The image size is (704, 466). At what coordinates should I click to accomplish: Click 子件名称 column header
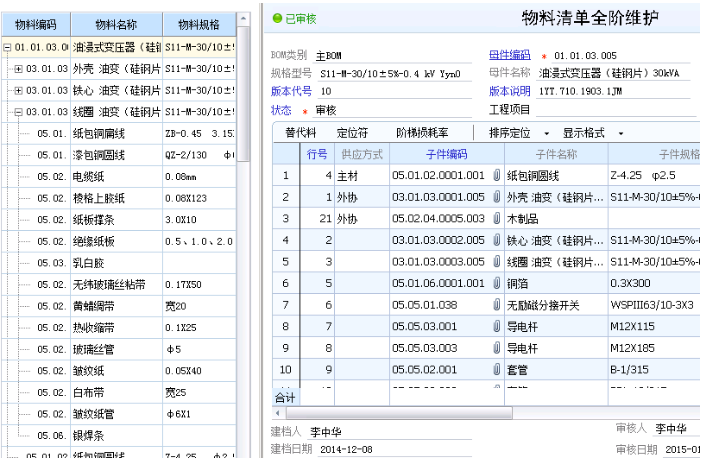click(556, 154)
